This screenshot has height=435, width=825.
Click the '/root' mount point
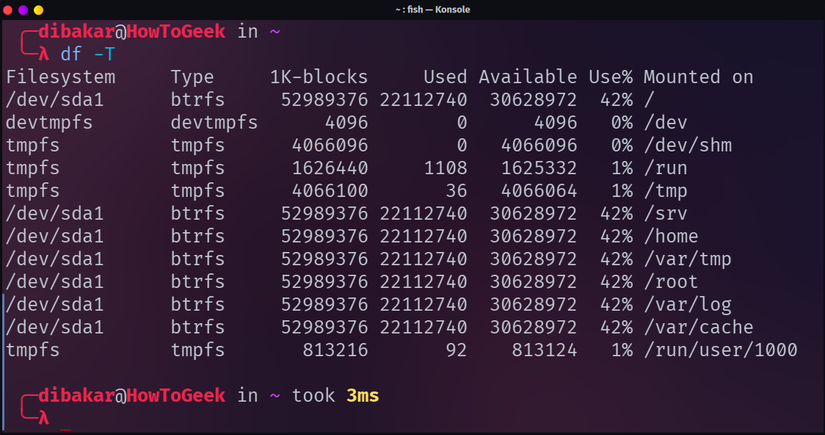coord(671,282)
